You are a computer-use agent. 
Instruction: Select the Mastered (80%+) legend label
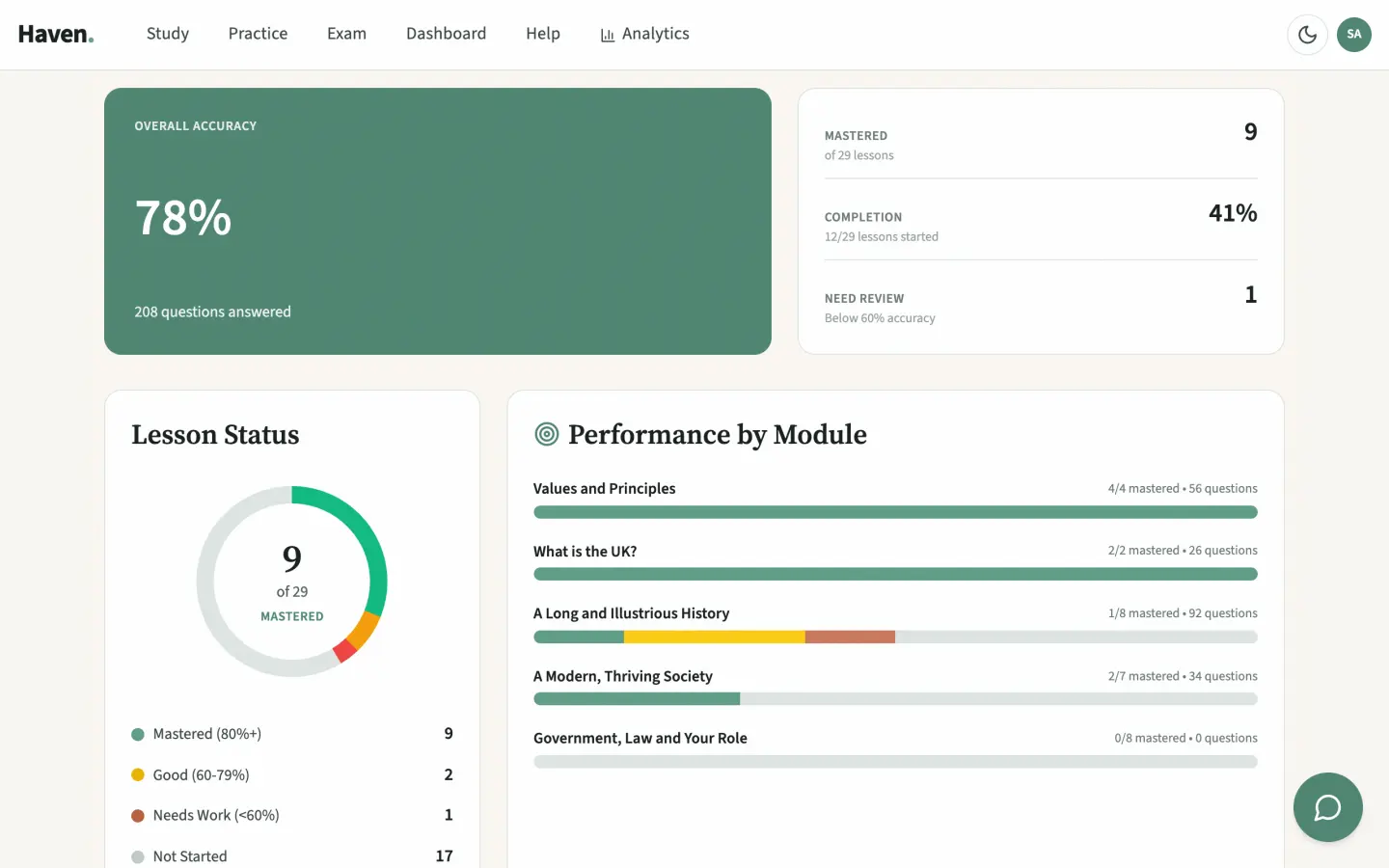click(x=207, y=734)
